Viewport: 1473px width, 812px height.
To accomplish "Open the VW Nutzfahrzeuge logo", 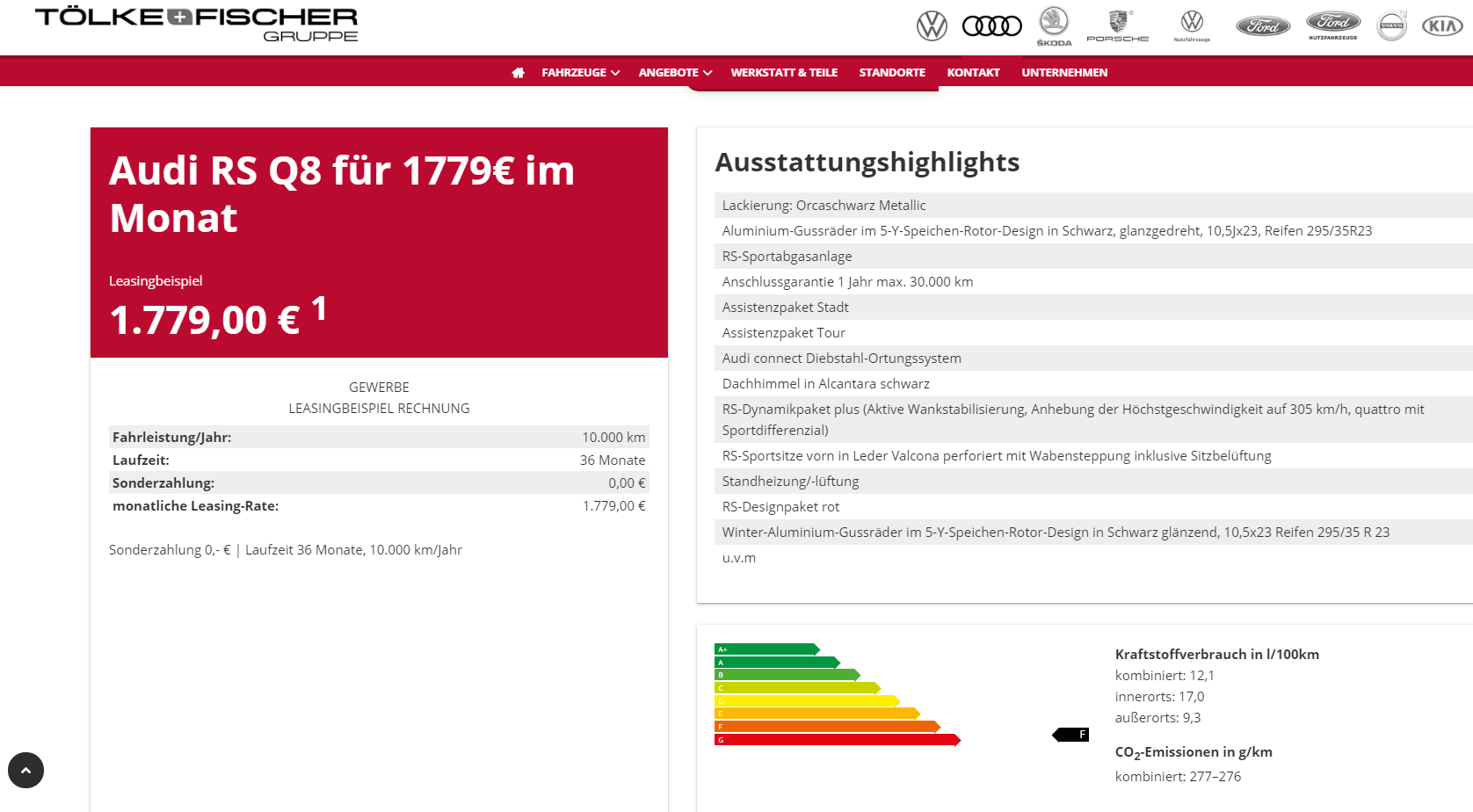I will click(x=1192, y=26).
